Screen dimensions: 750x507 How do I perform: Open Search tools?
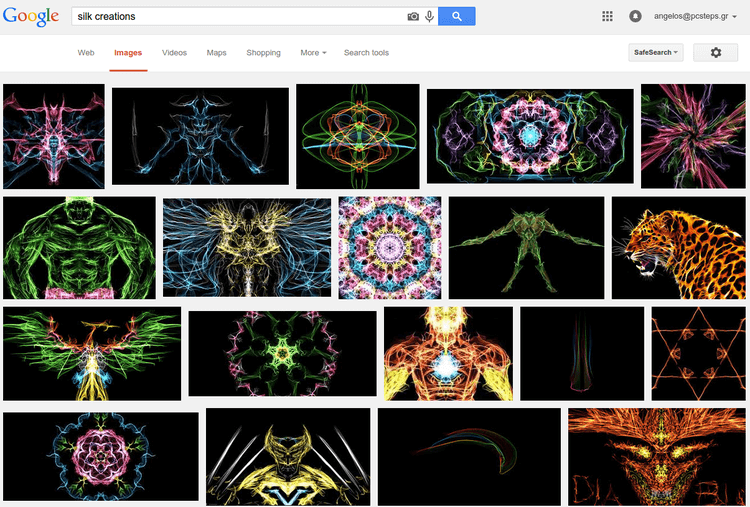pyautogui.click(x=366, y=53)
